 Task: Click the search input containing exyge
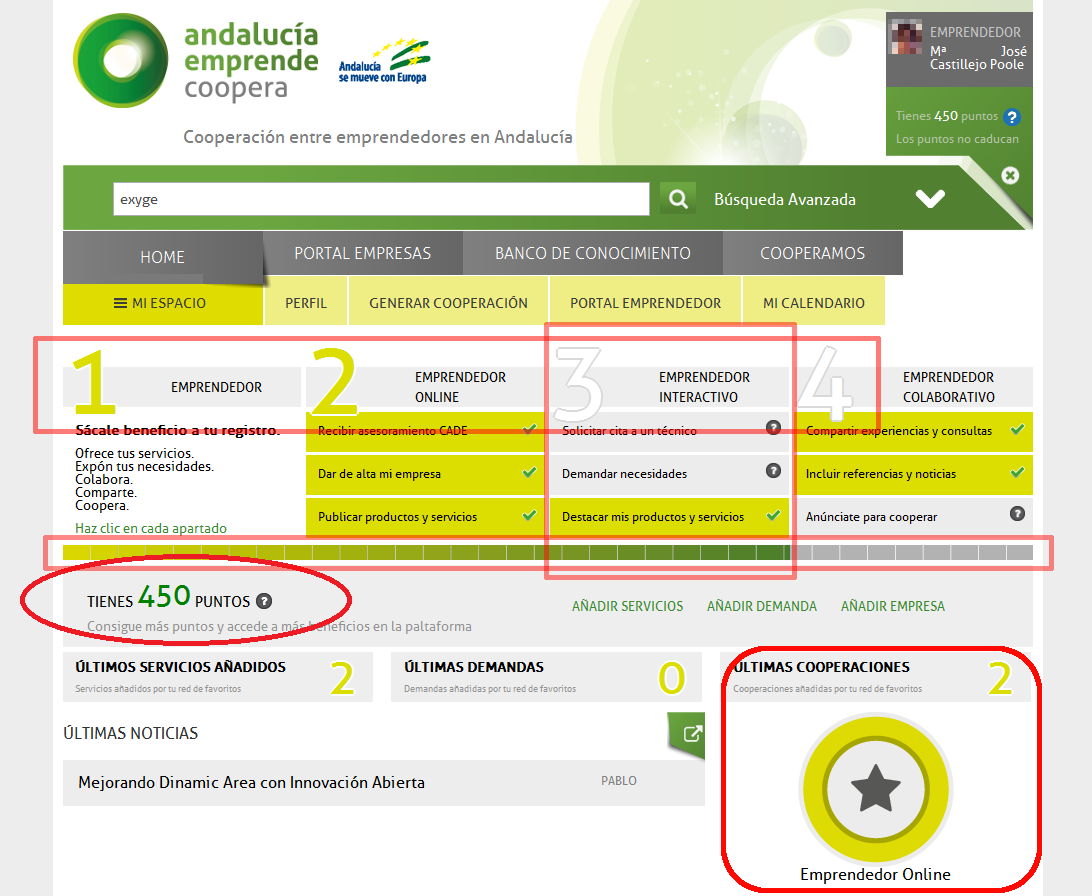click(x=381, y=200)
